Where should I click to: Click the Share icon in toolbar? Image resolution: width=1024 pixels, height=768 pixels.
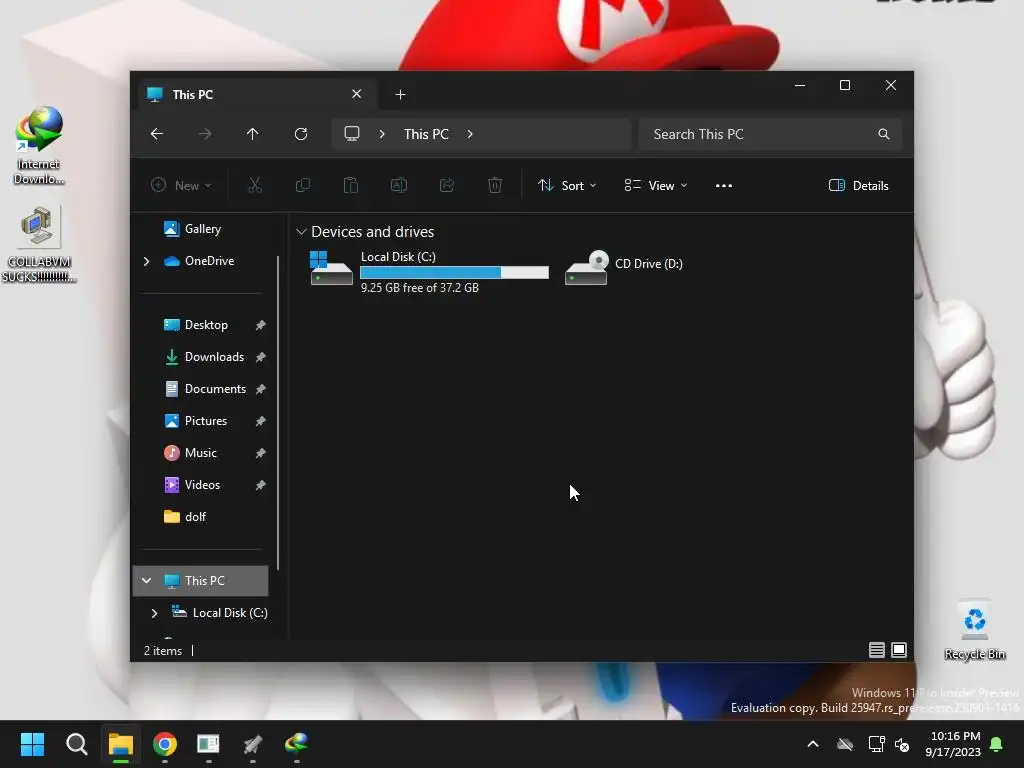(x=447, y=185)
